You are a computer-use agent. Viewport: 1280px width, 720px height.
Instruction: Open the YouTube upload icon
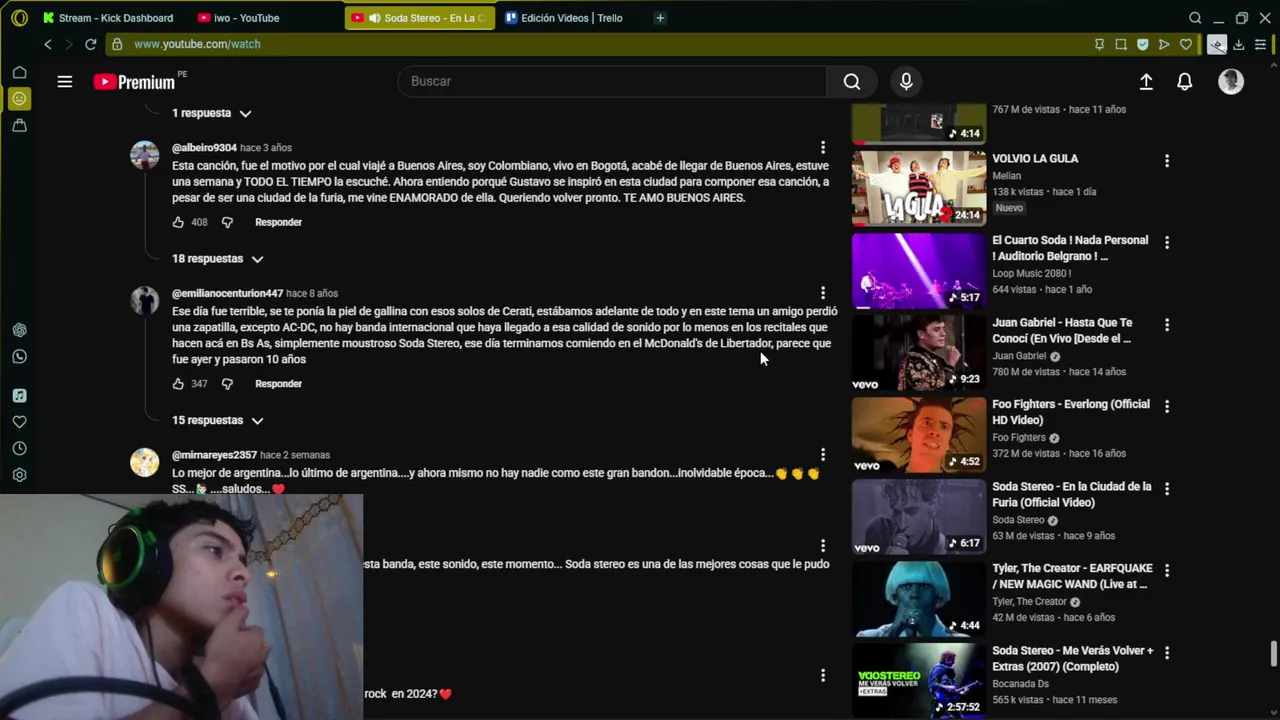click(x=1146, y=82)
